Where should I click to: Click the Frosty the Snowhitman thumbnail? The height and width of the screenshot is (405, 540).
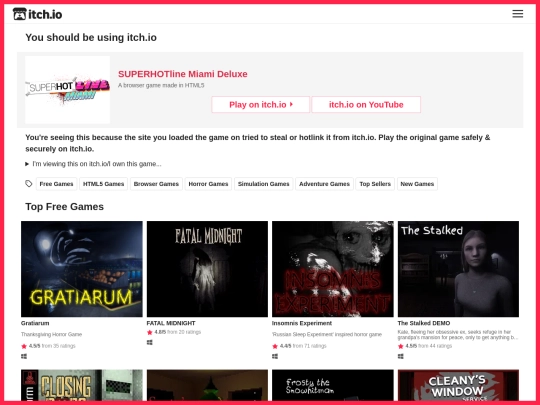(x=333, y=385)
